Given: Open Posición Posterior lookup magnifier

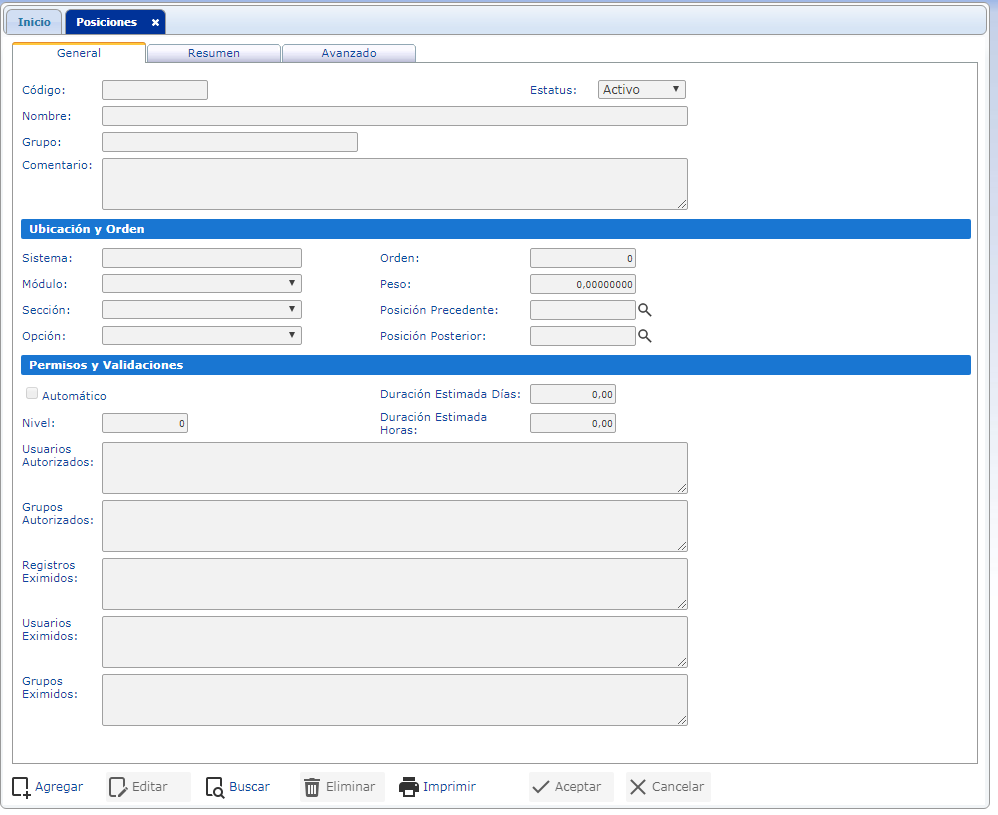Looking at the screenshot, I should pos(645,336).
